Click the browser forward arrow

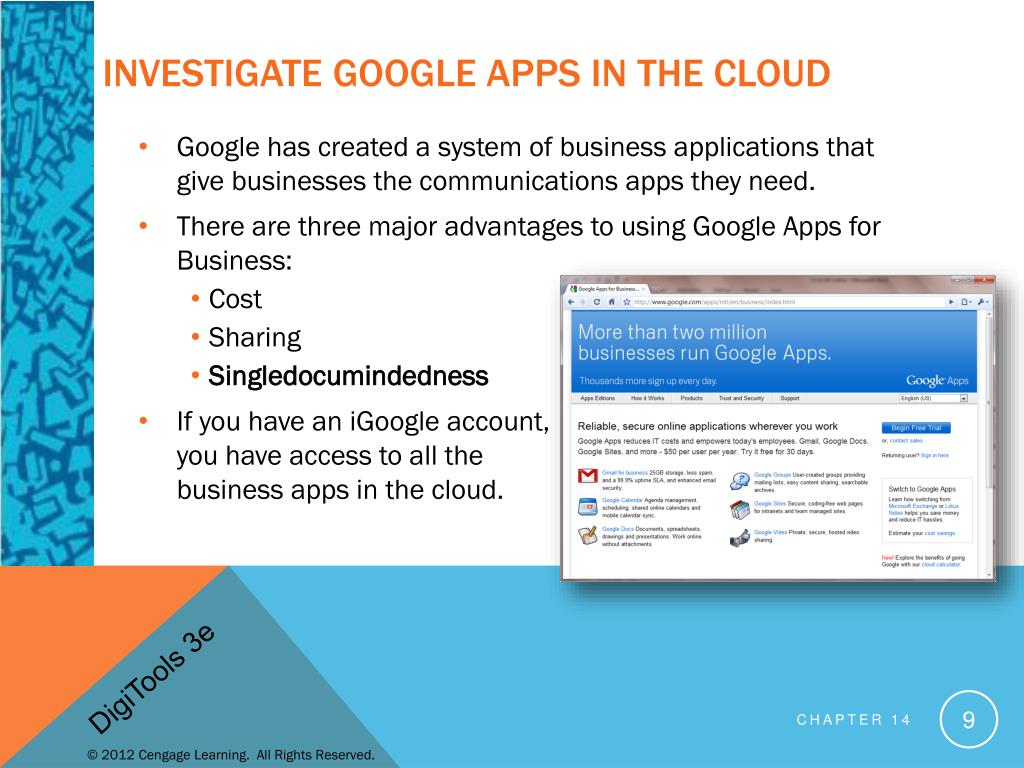tap(583, 302)
